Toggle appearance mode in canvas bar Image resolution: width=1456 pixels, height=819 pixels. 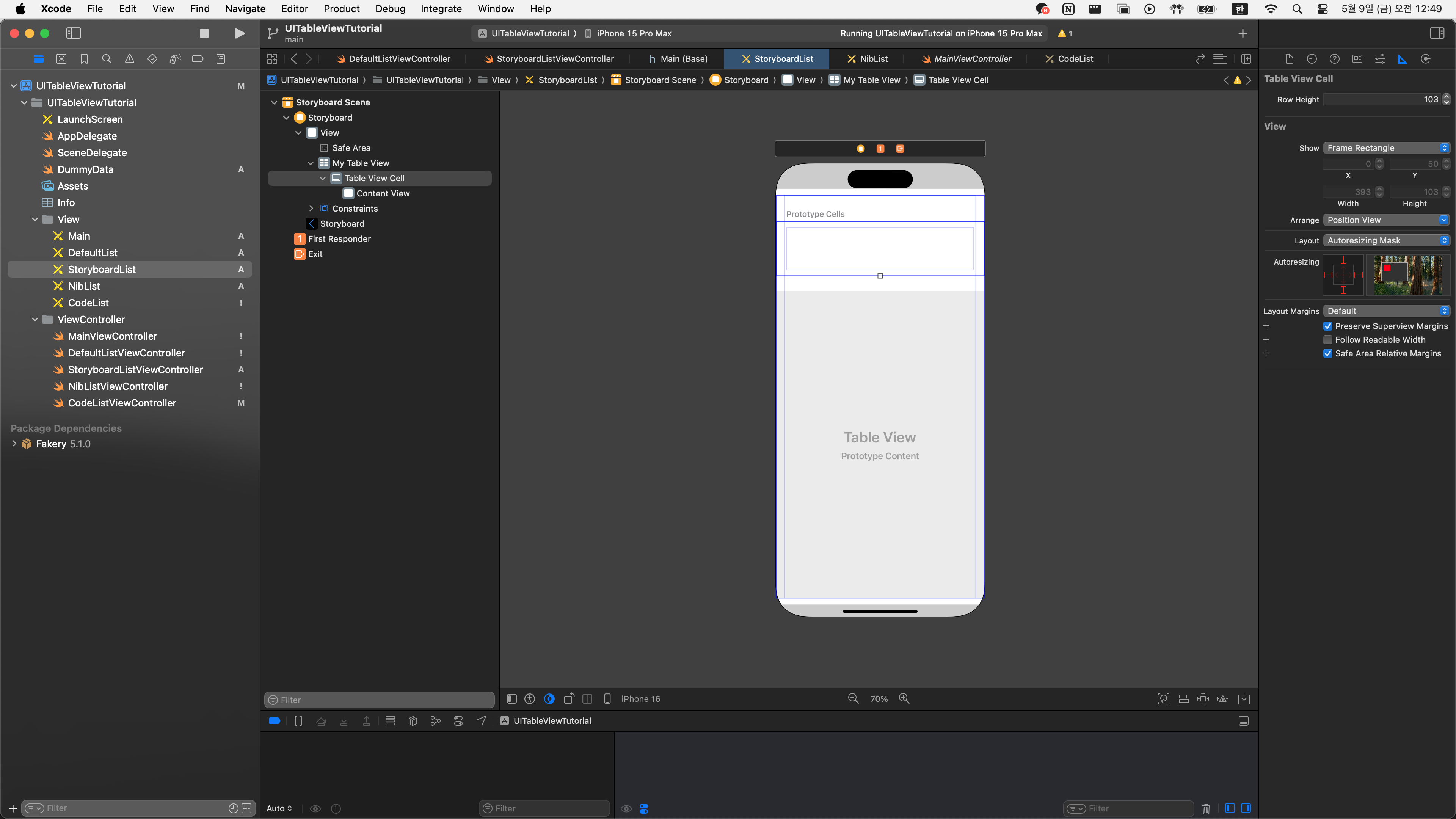[x=549, y=698]
